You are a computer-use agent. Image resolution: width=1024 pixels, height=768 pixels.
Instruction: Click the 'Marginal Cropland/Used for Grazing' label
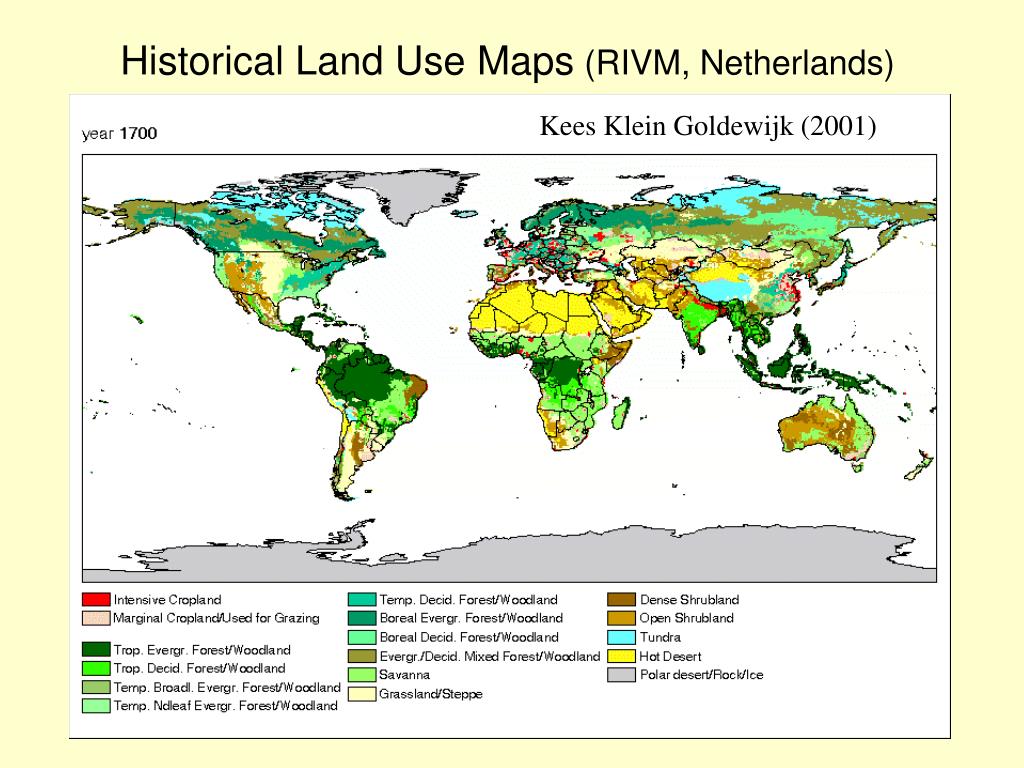click(216, 618)
